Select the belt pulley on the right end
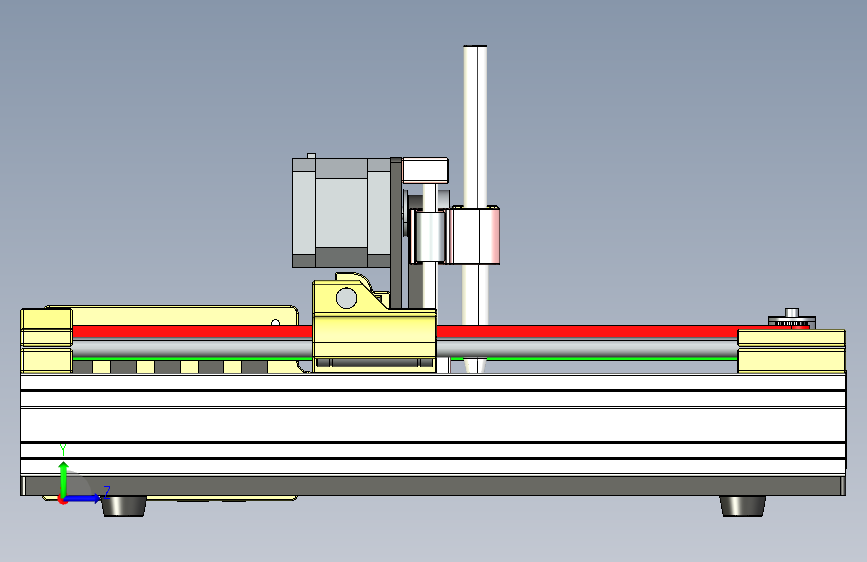The height and width of the screenshot is (562, 867). click(x=791, y=319)
